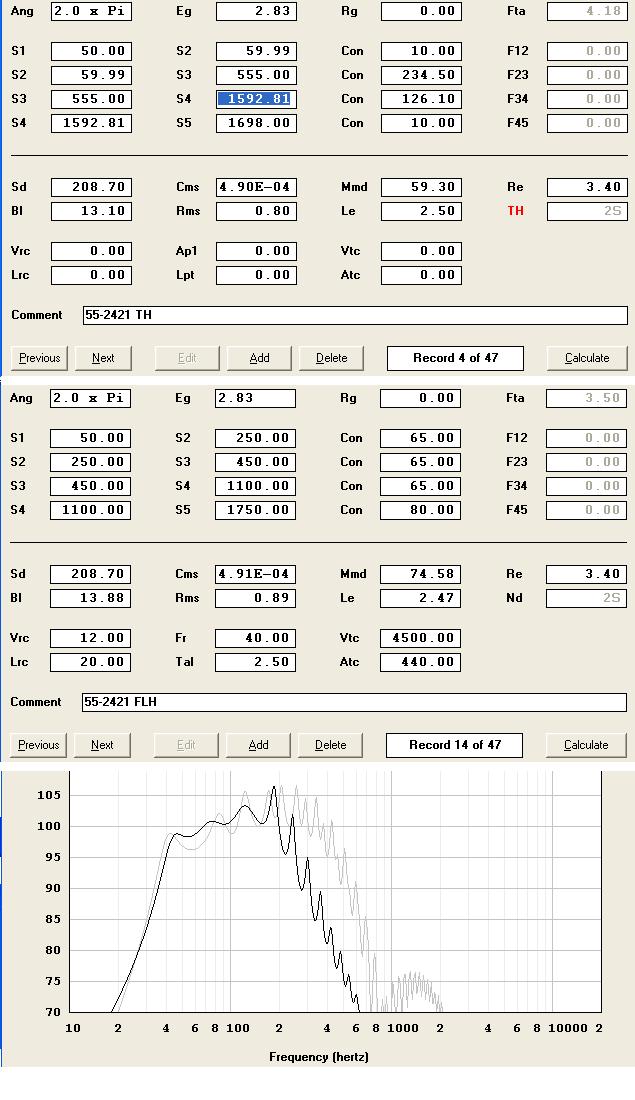Click Calculate button in Record 4 panel

point(587,358)
